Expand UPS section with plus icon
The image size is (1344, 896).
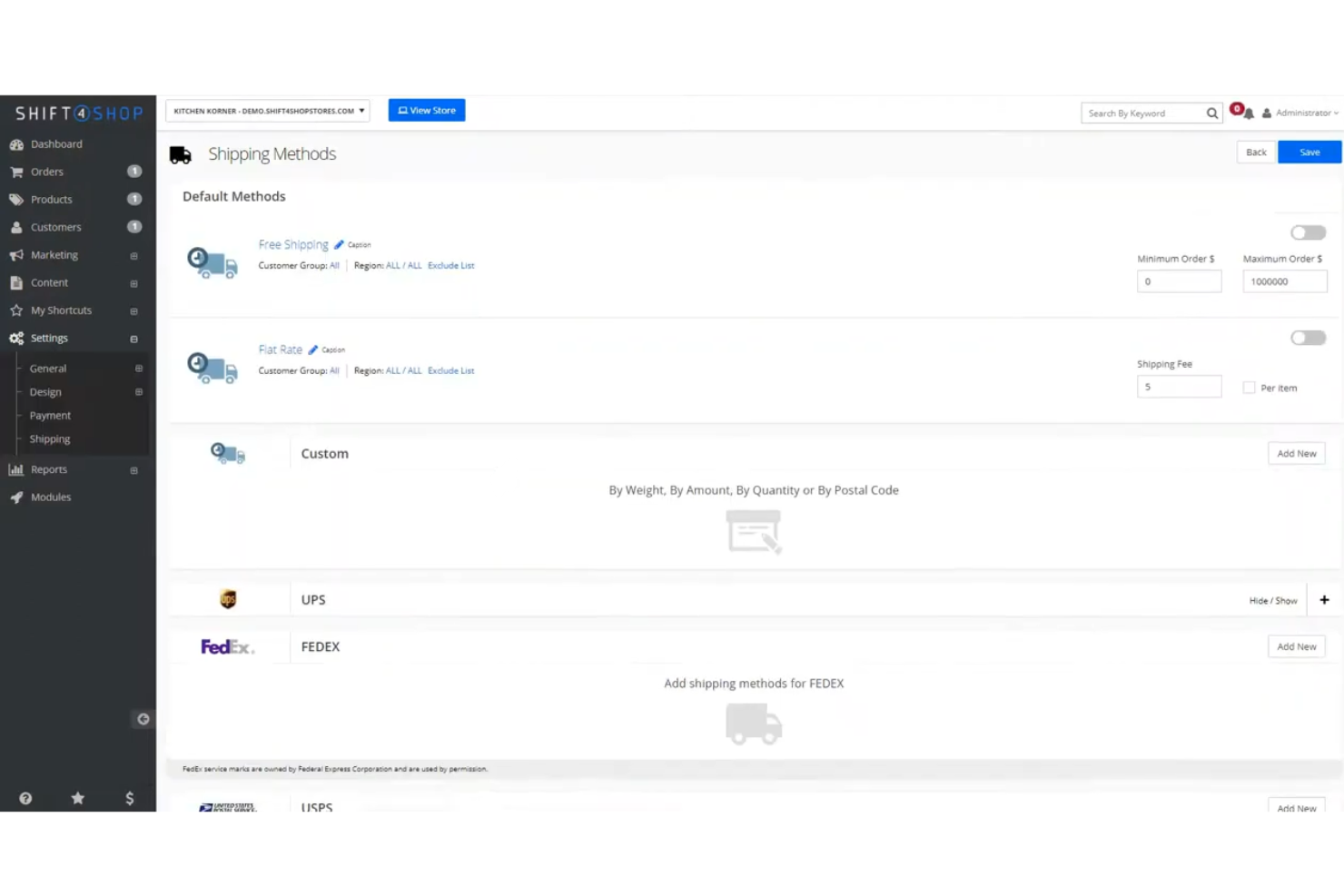tap(1324, 600)
